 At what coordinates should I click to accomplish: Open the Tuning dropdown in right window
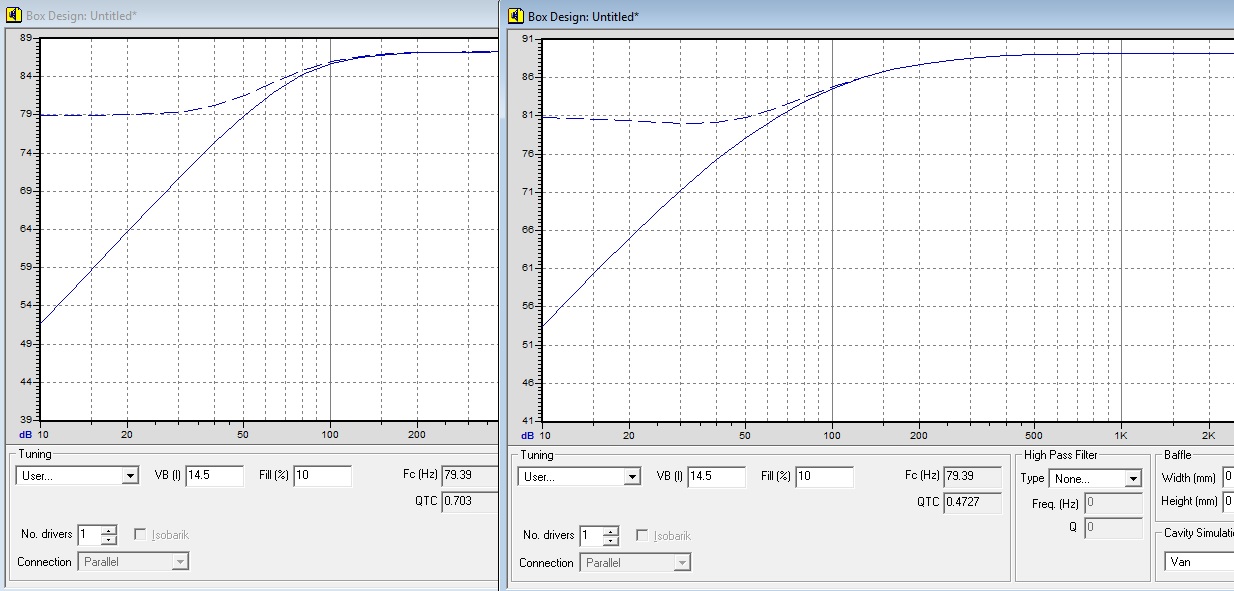[631, 477]
